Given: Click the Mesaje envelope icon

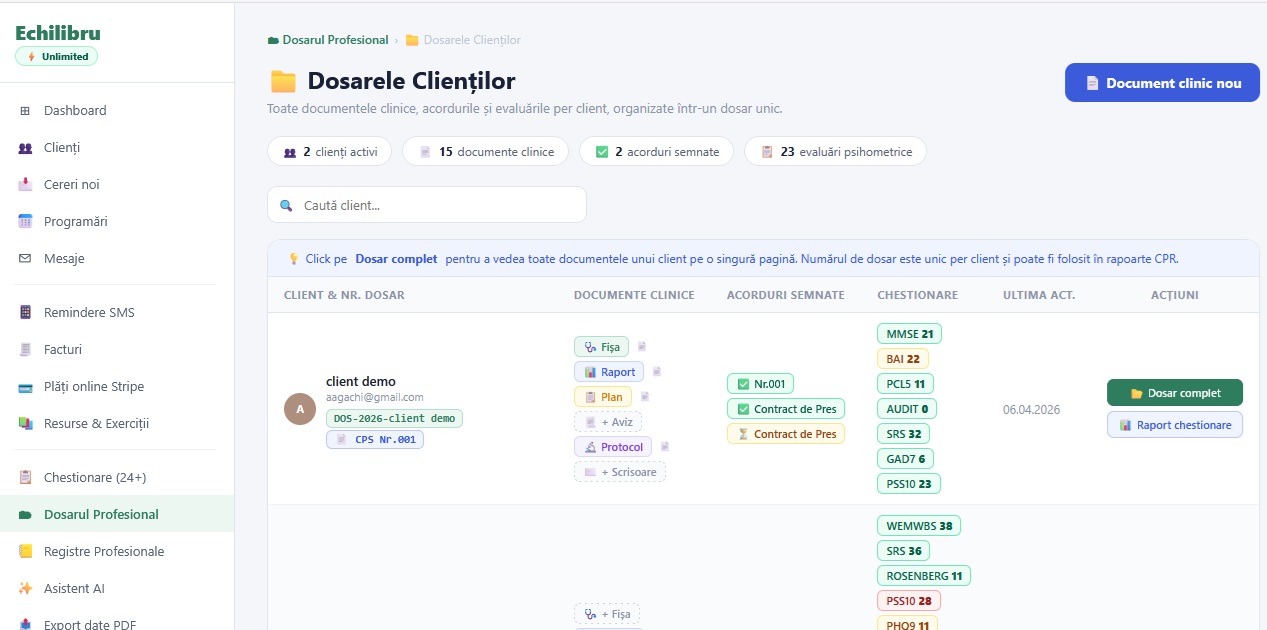Looking at the screenshot, I should coord(25,259).
